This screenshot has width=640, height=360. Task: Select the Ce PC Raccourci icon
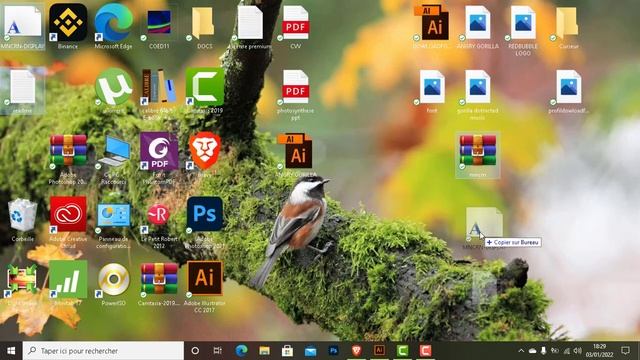[113, 158]
